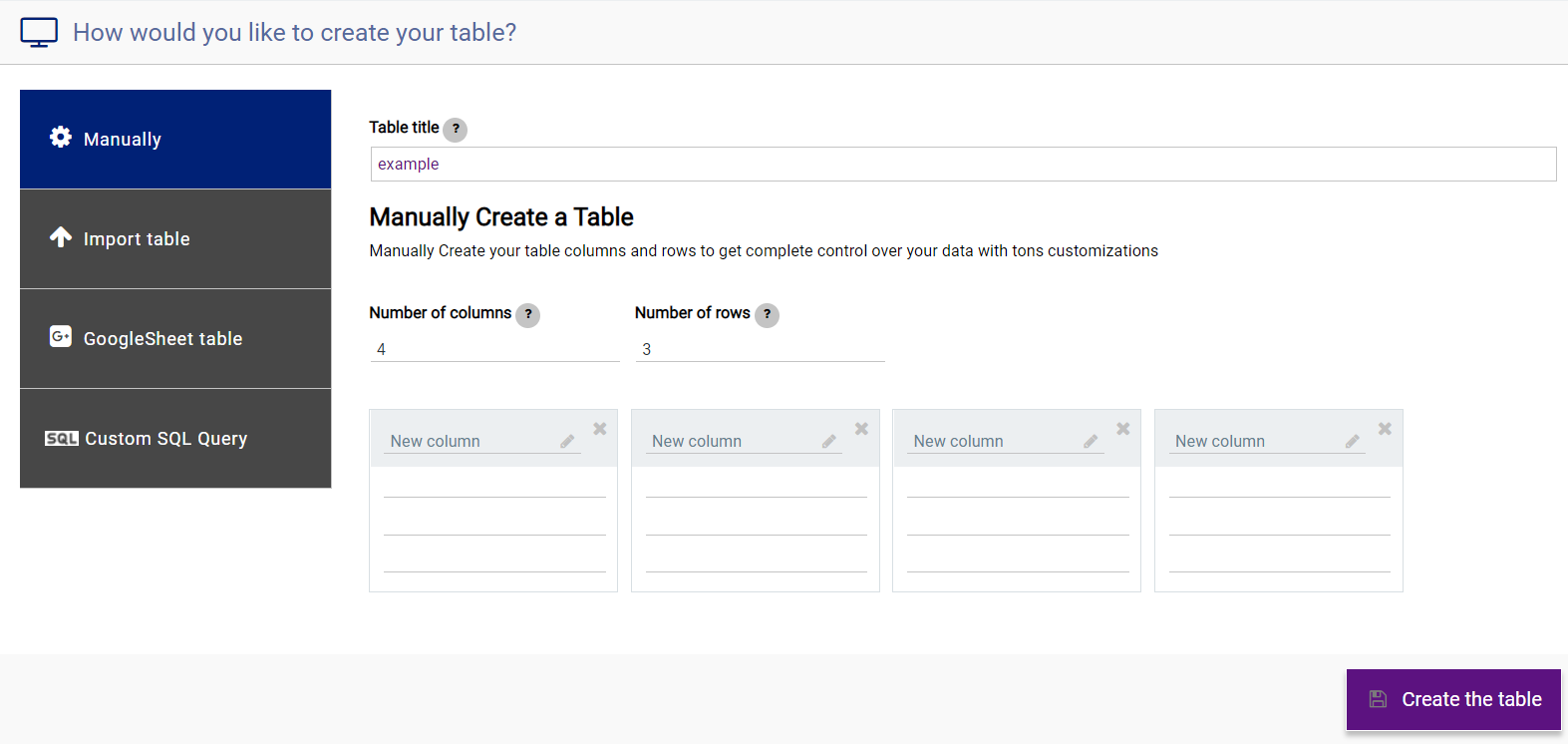Click the pencil icon to rename the first column
This screenshot has width=1568, height=745.
coord(567,440)
